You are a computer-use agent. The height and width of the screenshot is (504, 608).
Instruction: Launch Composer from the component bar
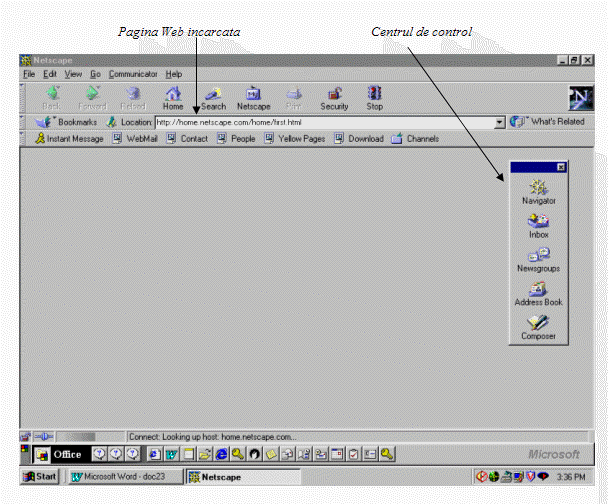[539, 328]
